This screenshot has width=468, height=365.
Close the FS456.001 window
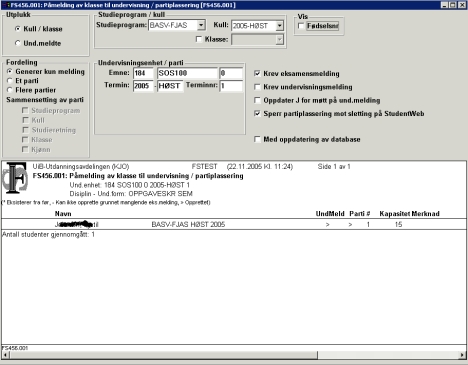462,5
